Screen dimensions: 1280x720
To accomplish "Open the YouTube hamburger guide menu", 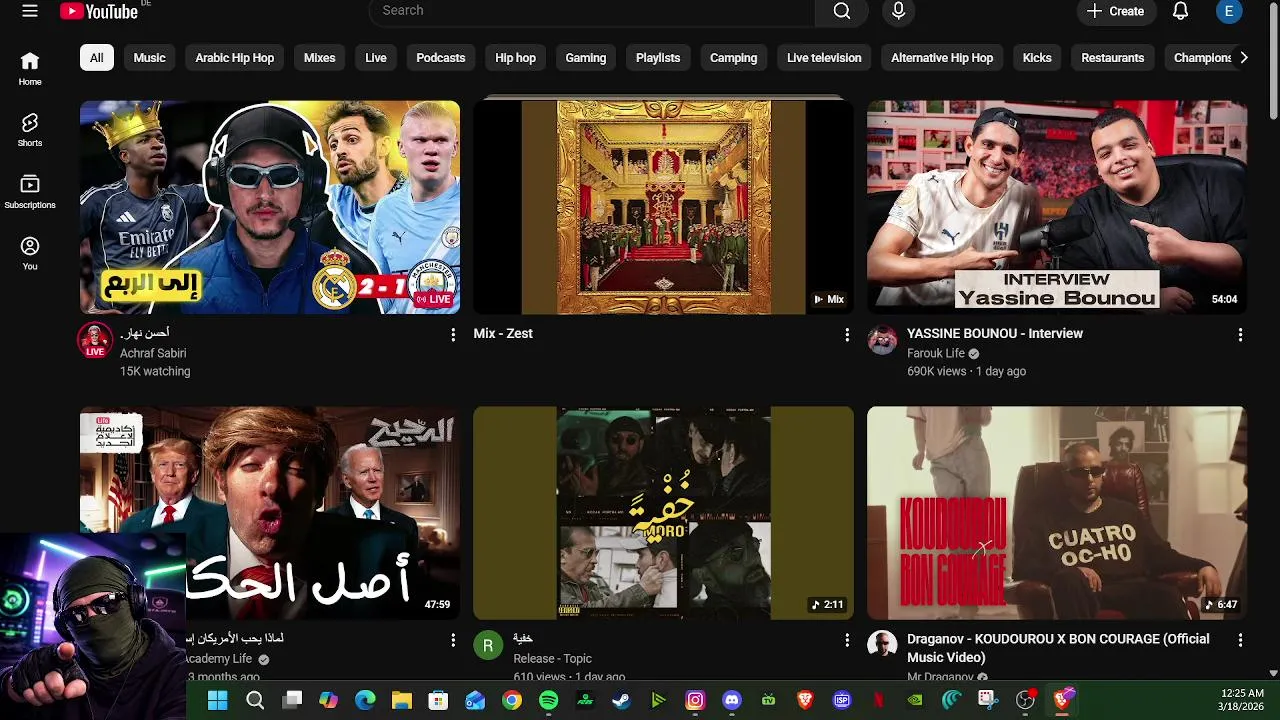I will click(x=30, y=11).
